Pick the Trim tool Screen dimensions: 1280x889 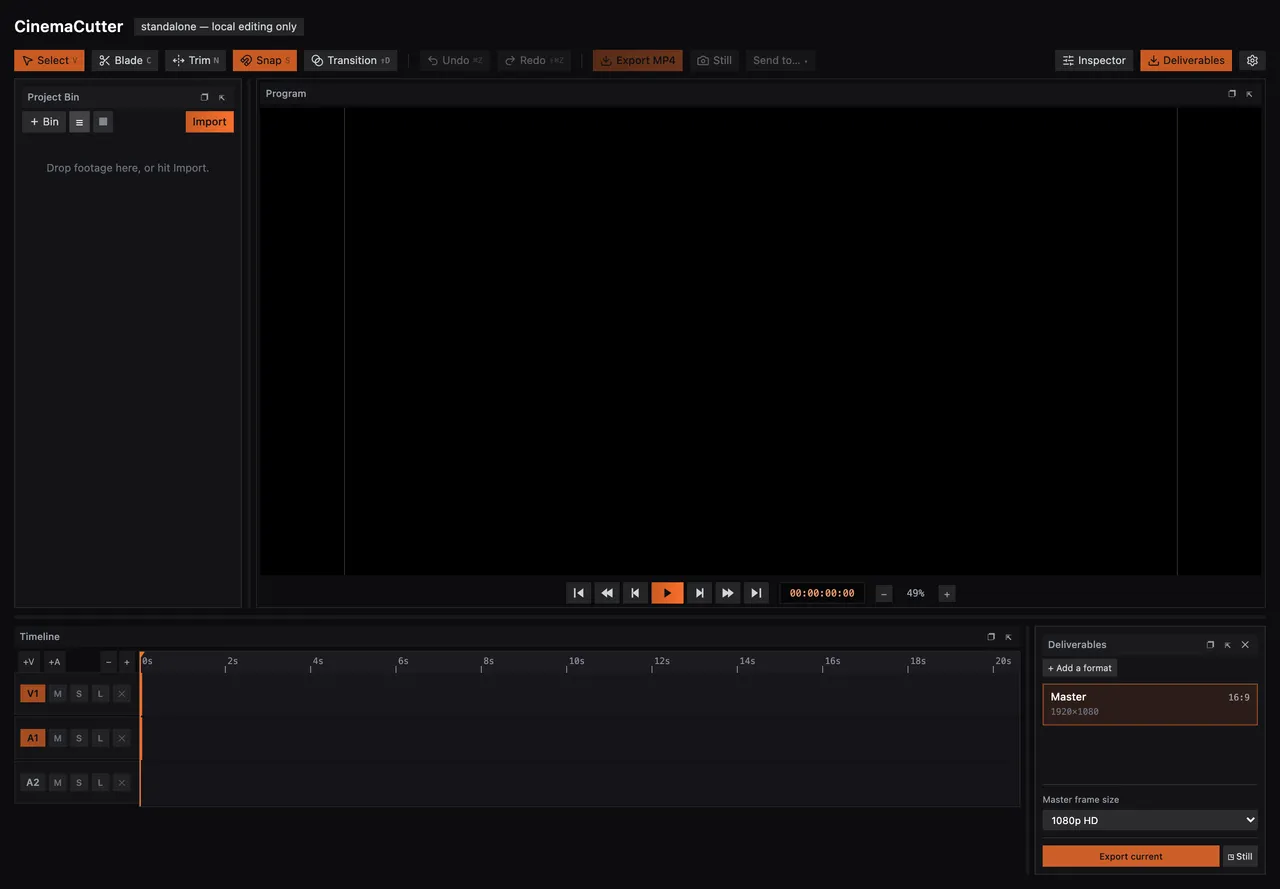pos(195,60)
